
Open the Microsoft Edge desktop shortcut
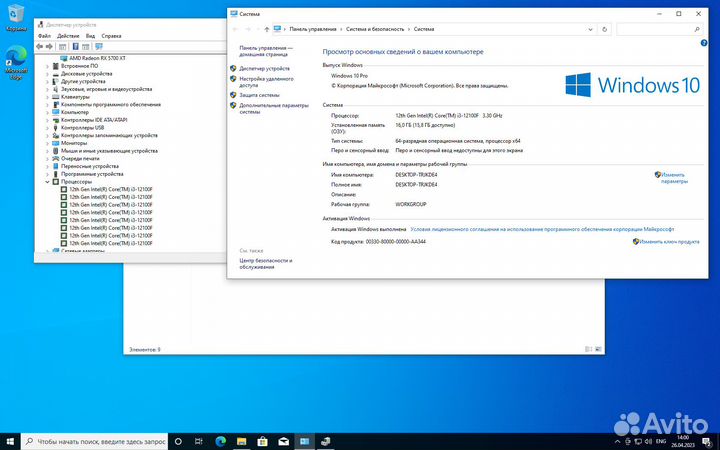(x=16, y=63)
